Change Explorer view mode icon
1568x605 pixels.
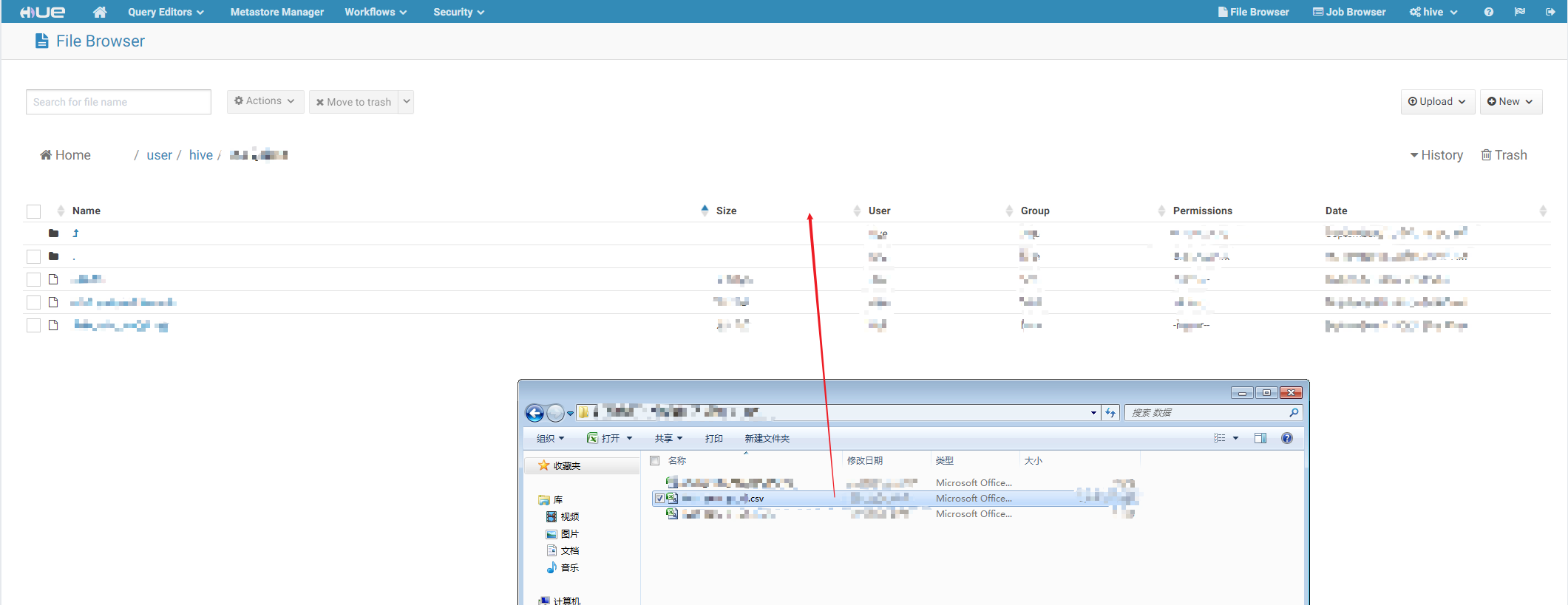(x=1220, y=439)
